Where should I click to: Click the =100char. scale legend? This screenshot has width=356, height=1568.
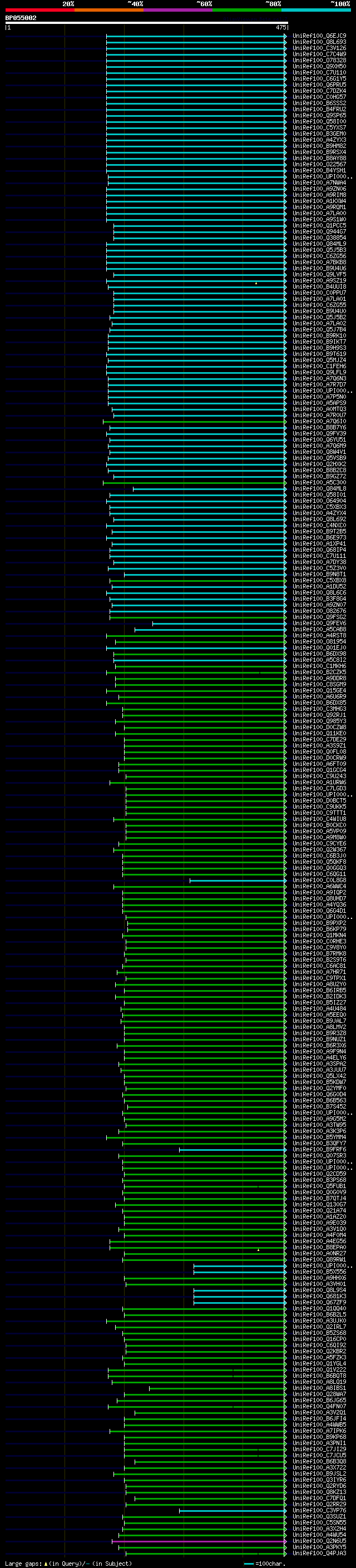265,1563
